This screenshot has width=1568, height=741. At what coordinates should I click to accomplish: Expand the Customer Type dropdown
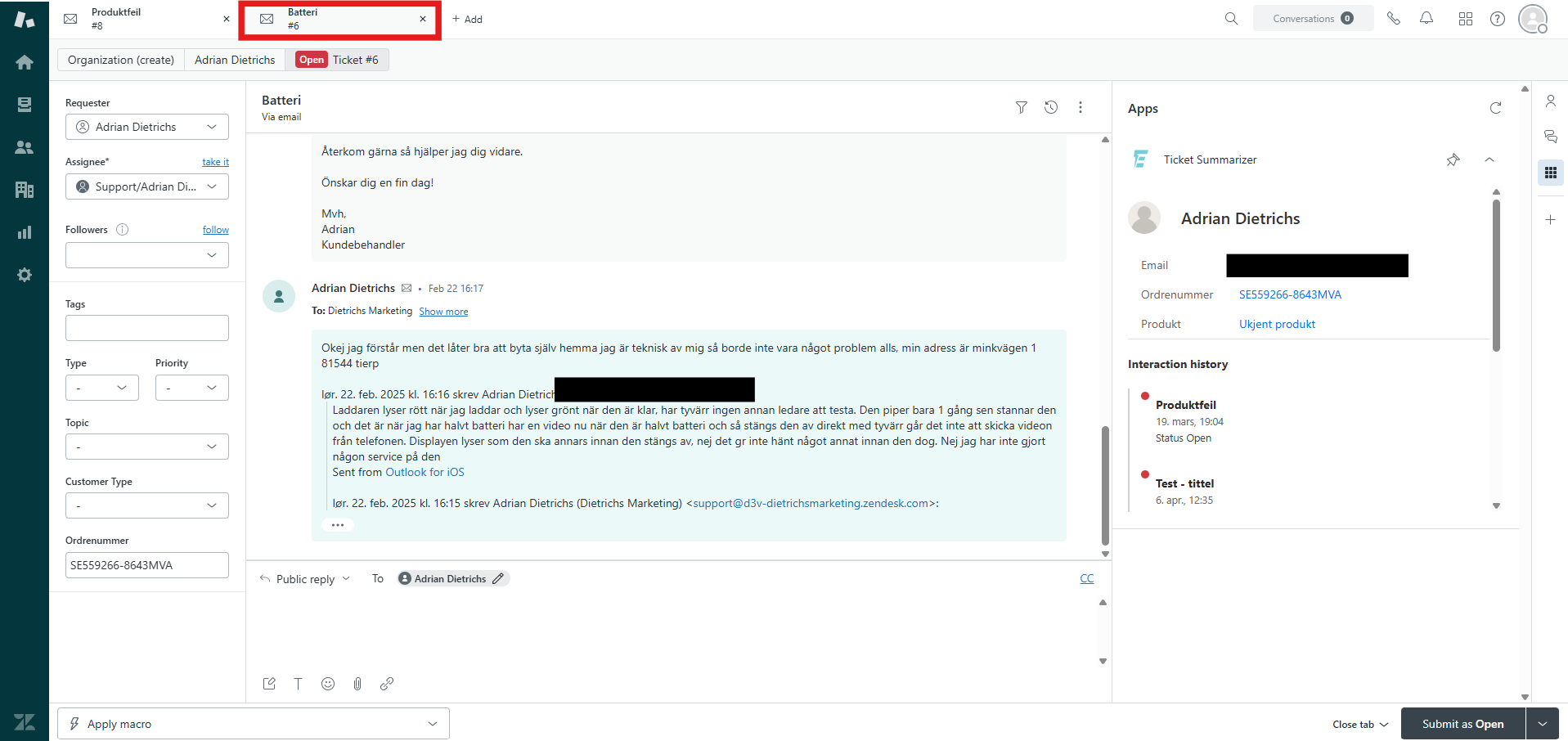(x=147, y=505)
